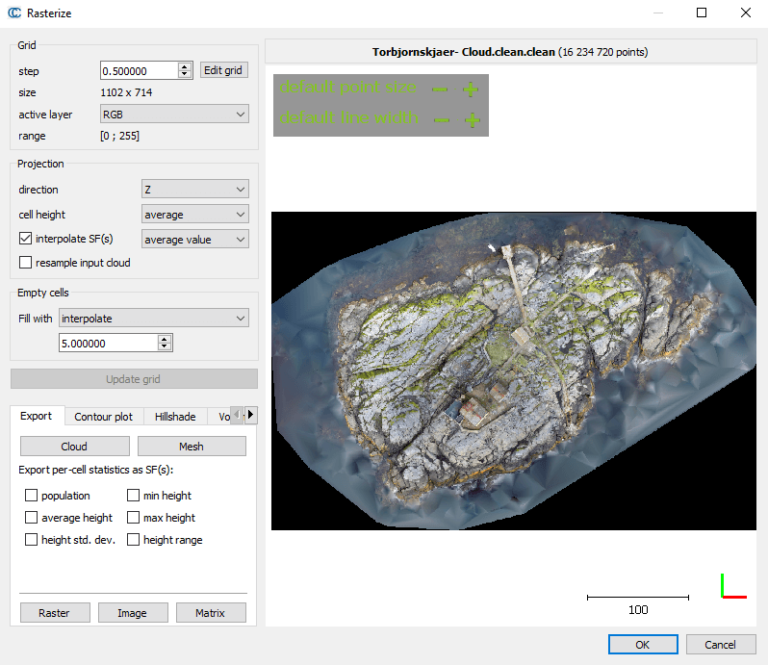Maximize the Rasterize window
The image size is (768, 665).
click(701, 13)
